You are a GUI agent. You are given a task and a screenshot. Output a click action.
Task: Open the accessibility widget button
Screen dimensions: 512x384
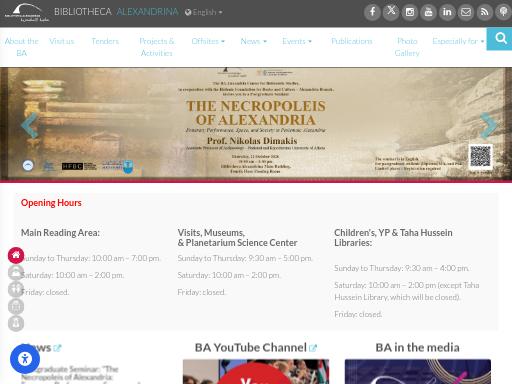(x=25, y=359)
